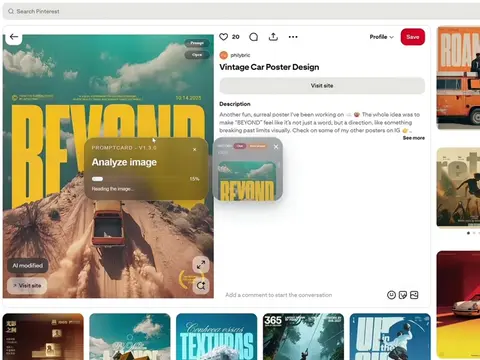Screen dimensions: 480x360
Task: Click the search magnifier icon
Action: [11, 11]
